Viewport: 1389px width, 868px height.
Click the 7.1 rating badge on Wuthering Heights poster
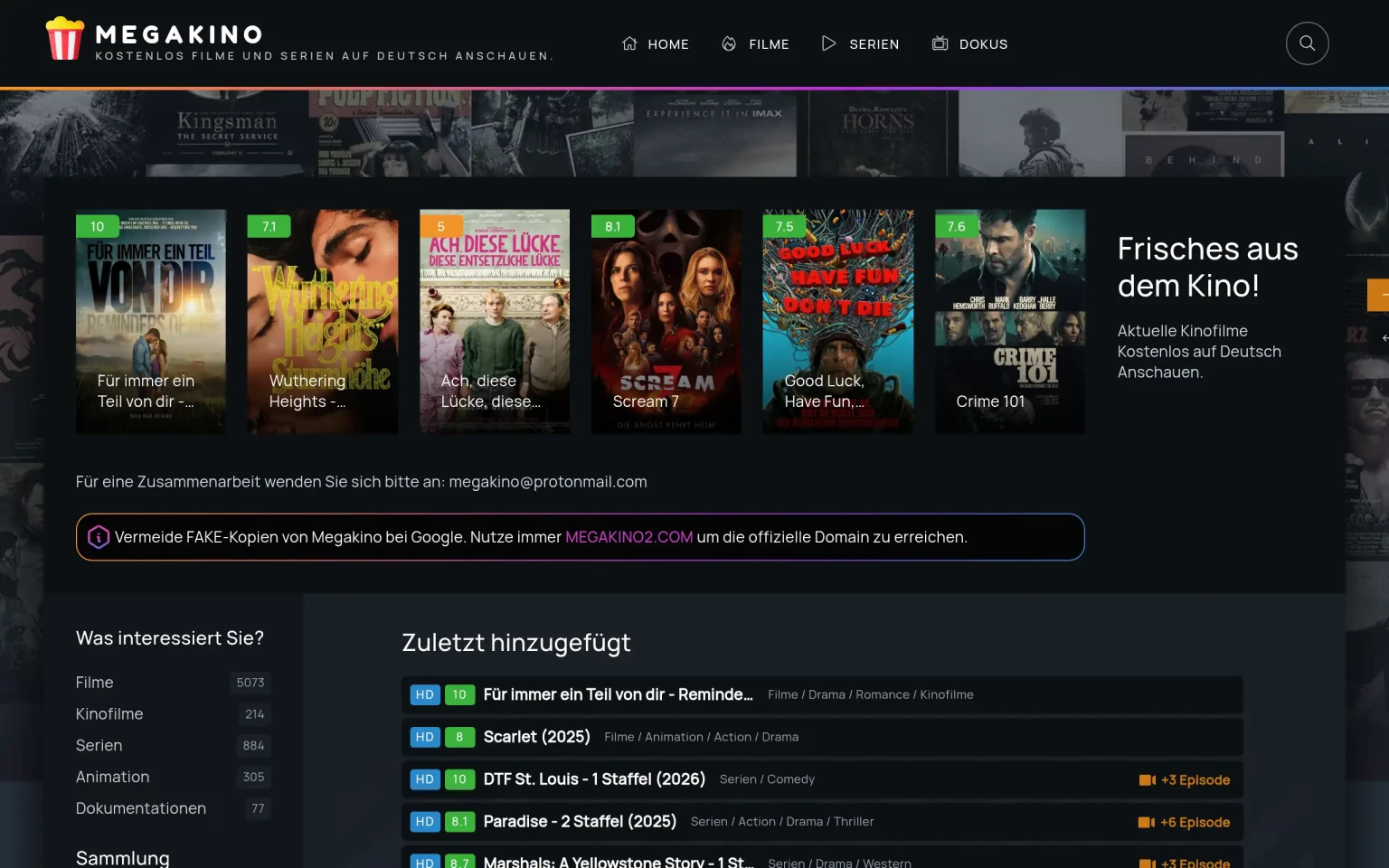269,226
